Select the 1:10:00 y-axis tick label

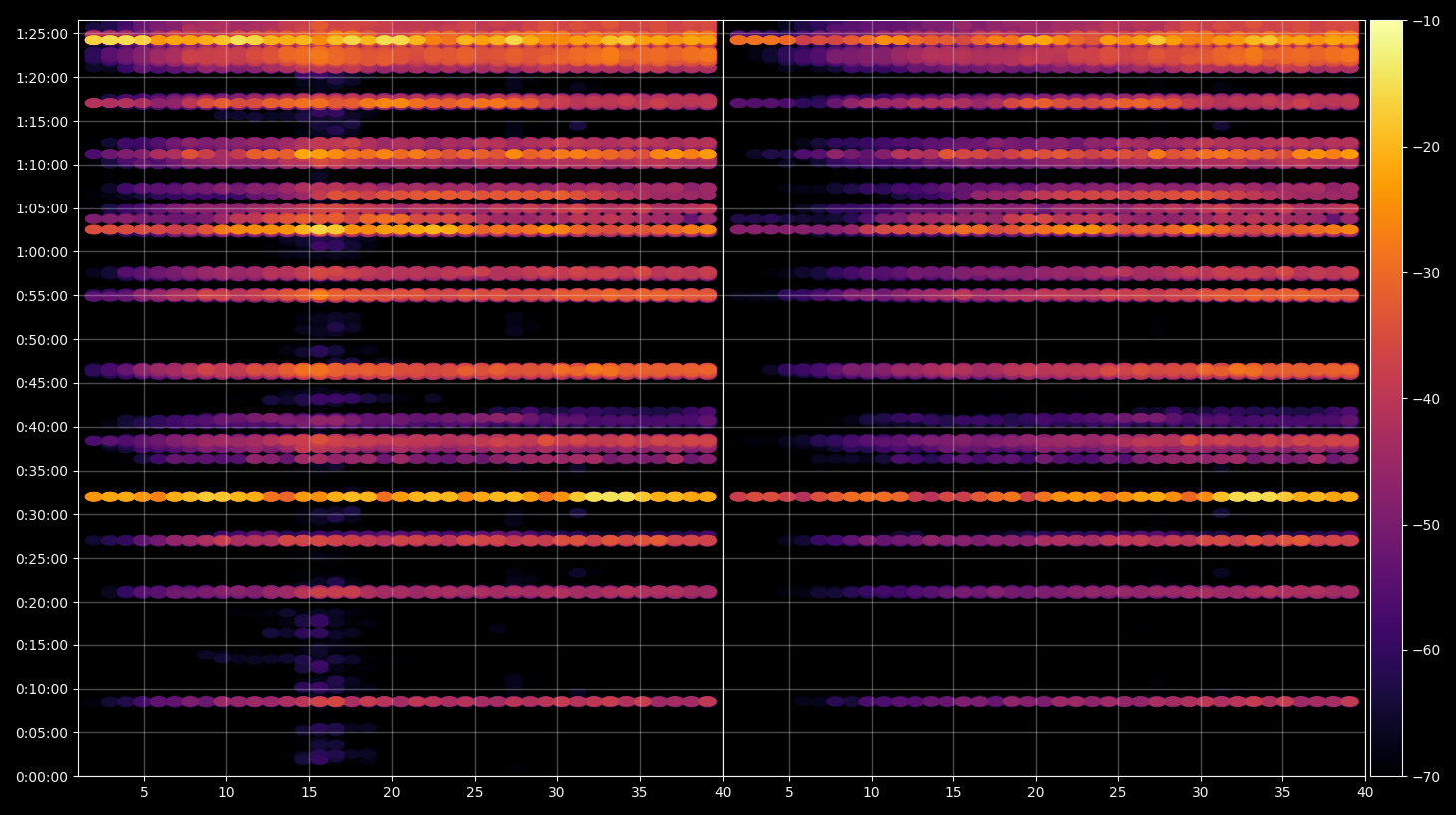(x=42, y=165)
